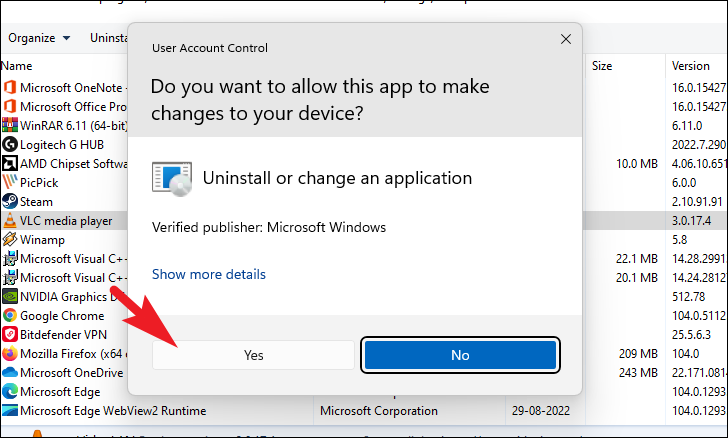Select the Microsoft Edge WebView2 Runtime name

tap(113, 411)
